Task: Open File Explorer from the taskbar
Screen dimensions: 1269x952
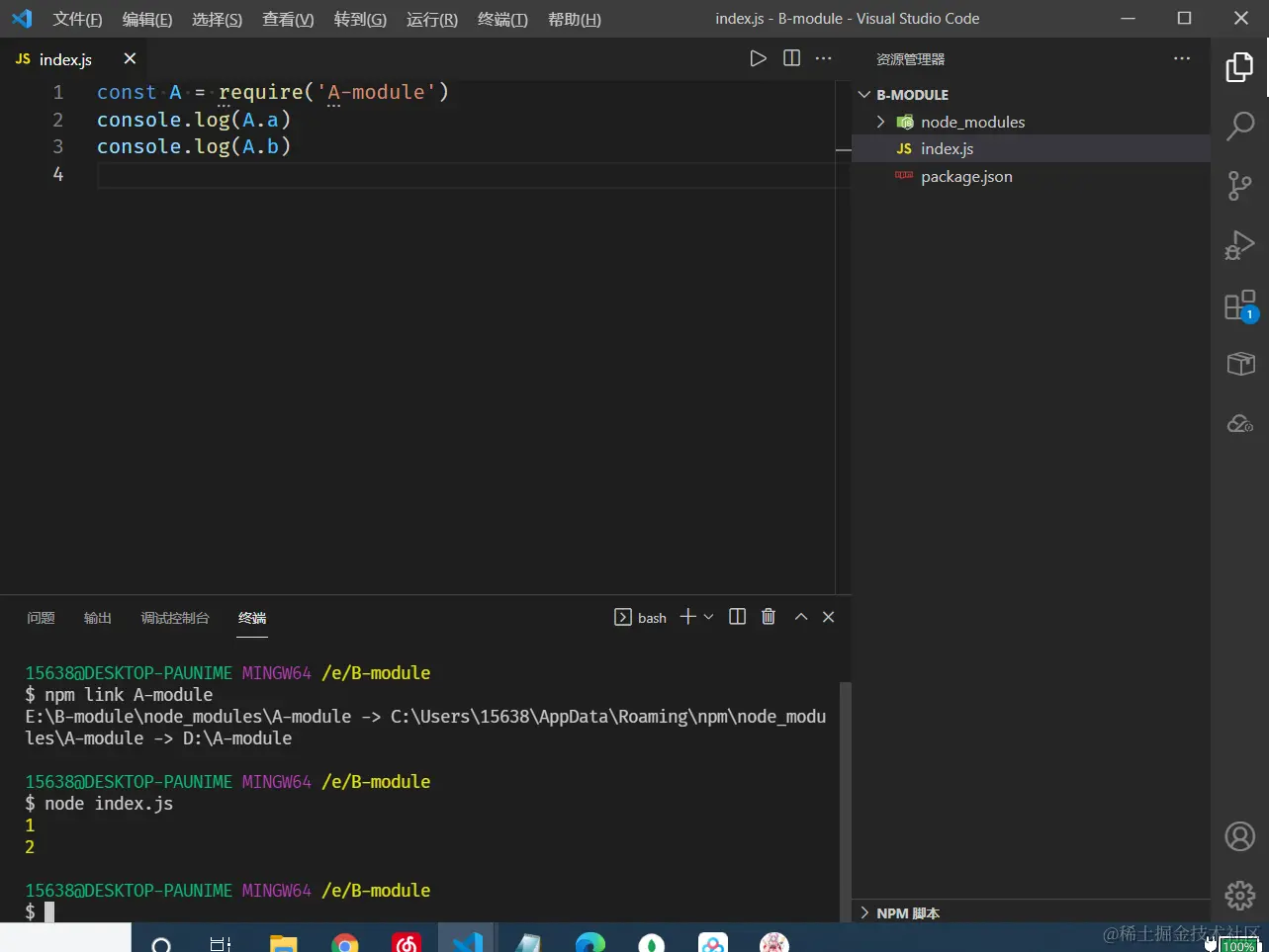Action: point(284,943)
